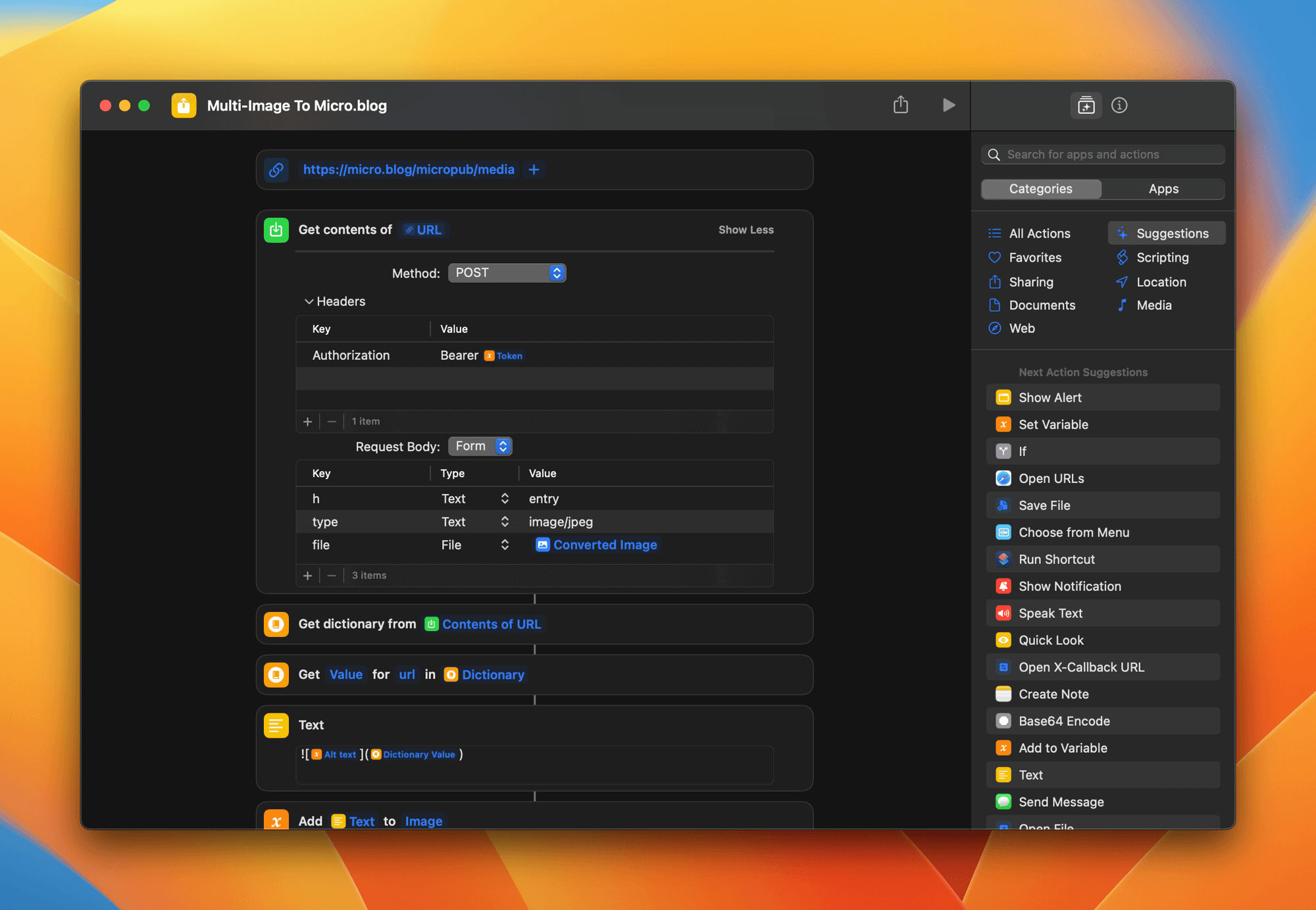Select Suggestions category

click(1167, 234)
